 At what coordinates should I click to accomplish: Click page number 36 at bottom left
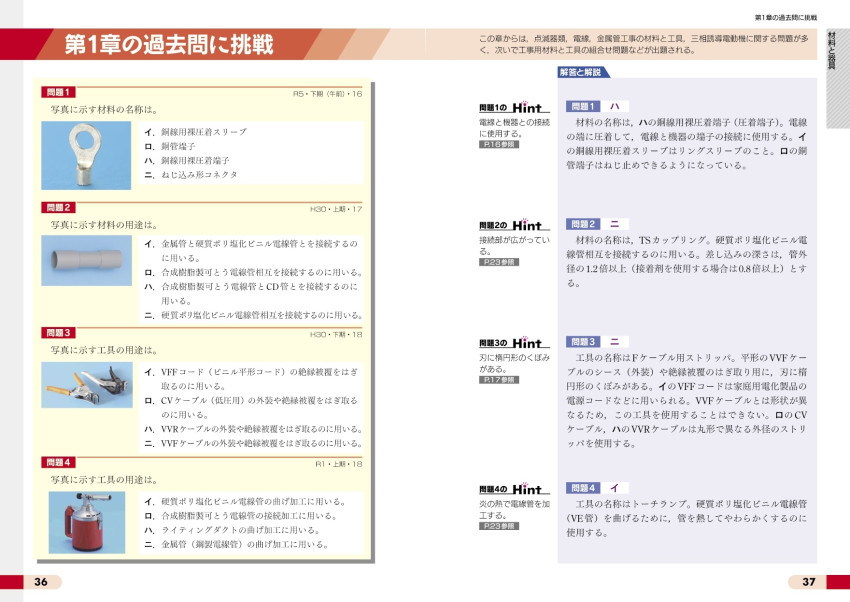click(x=41, y=582)
